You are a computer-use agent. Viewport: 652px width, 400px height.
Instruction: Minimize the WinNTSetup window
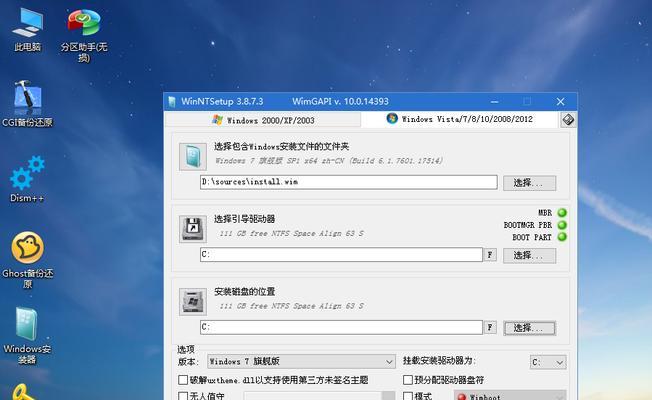click(x=494, y=101)
